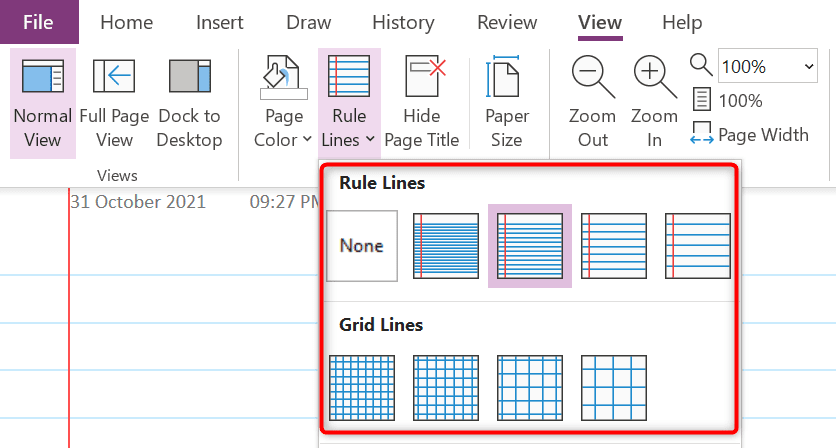Click the Zoom In icon
836x448 pixels.
(x=653, y=103)
